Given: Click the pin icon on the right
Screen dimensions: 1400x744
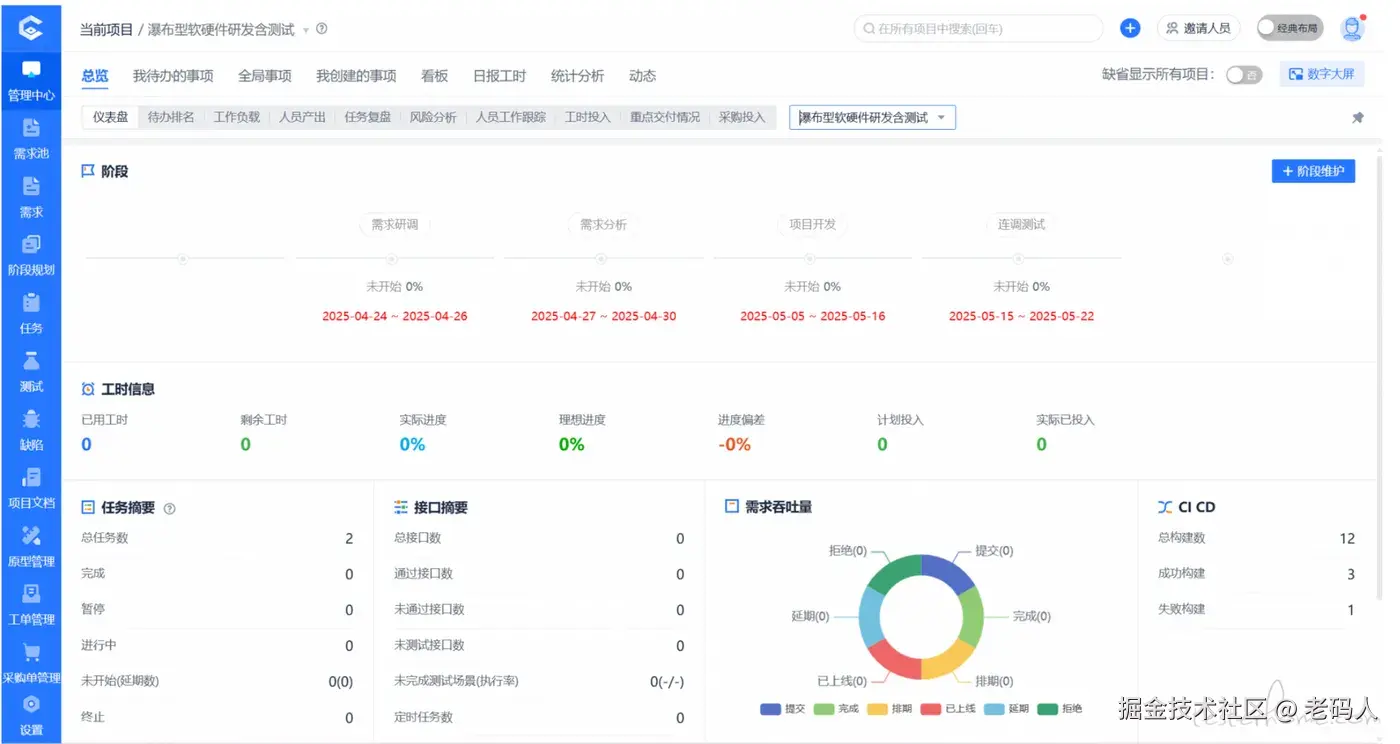Looking at the screenshot, I should (x=1357, y=118).
